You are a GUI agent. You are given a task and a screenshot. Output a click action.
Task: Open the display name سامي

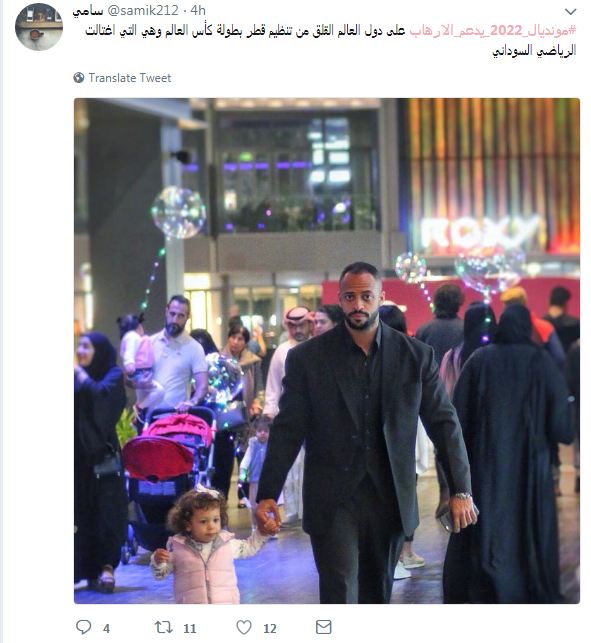tap(87, 11)
